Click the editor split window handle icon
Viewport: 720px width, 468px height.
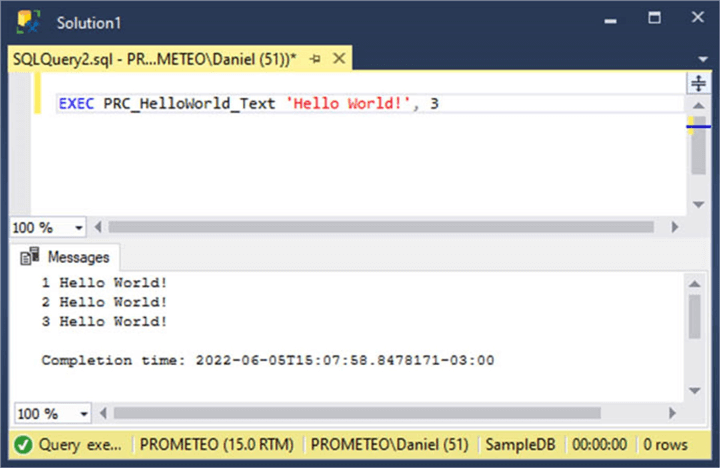(698, 84)
